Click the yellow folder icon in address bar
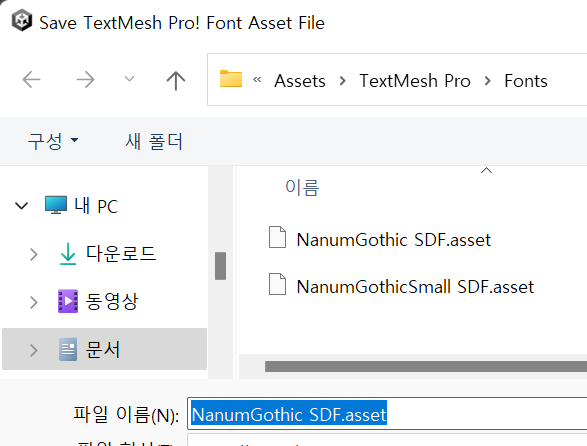Viewport: 587px width, 446px height. 231,79
